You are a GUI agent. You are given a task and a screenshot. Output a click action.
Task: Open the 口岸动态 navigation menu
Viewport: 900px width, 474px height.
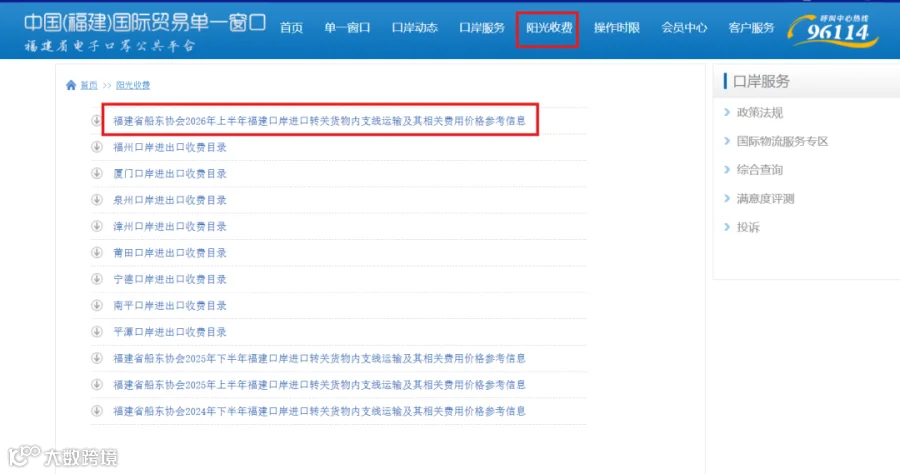click(x=414, y=28)
